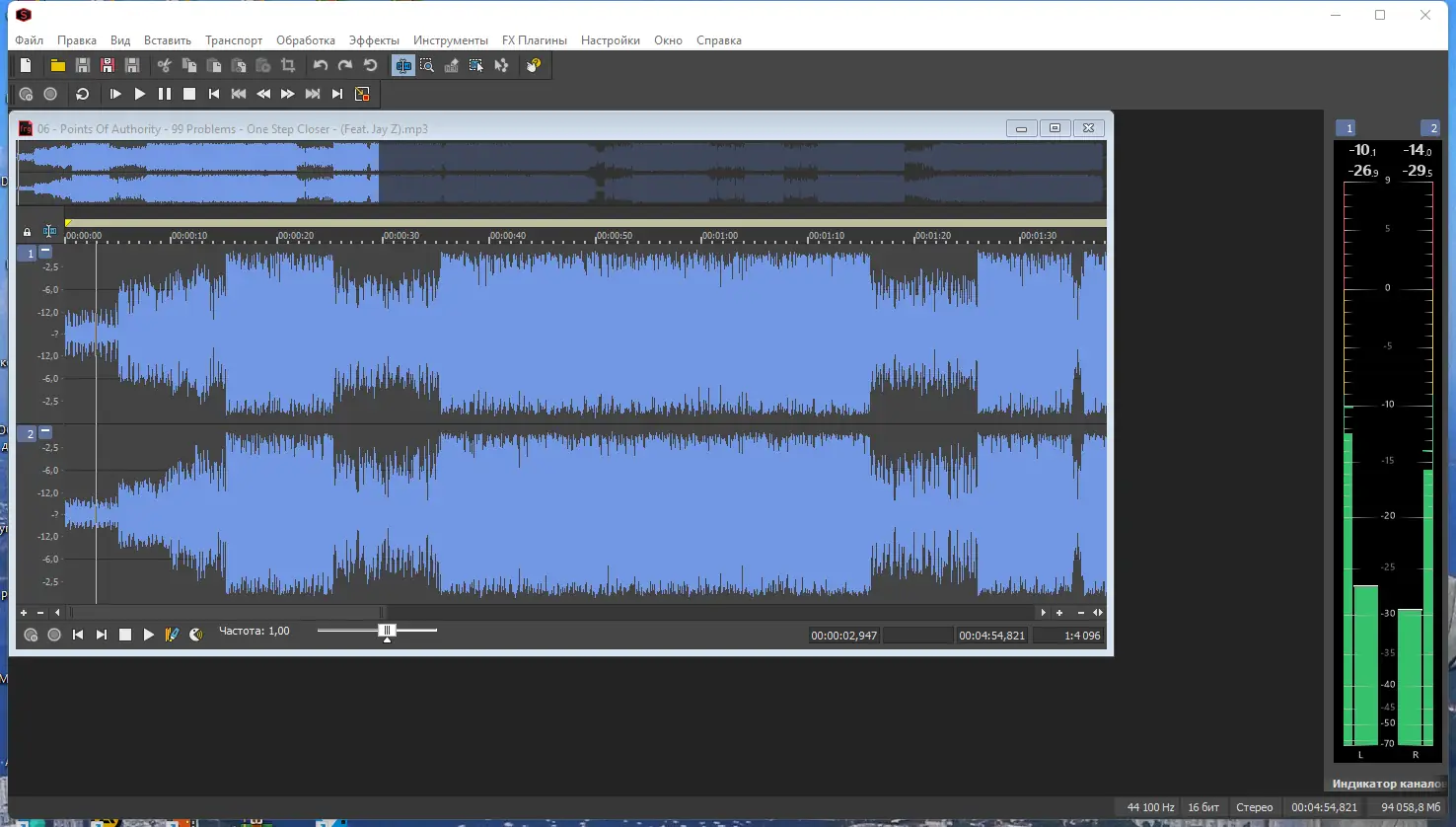
Task: Select the Pencil tool icon in toolbar
Action: click(x=452, y=65)
